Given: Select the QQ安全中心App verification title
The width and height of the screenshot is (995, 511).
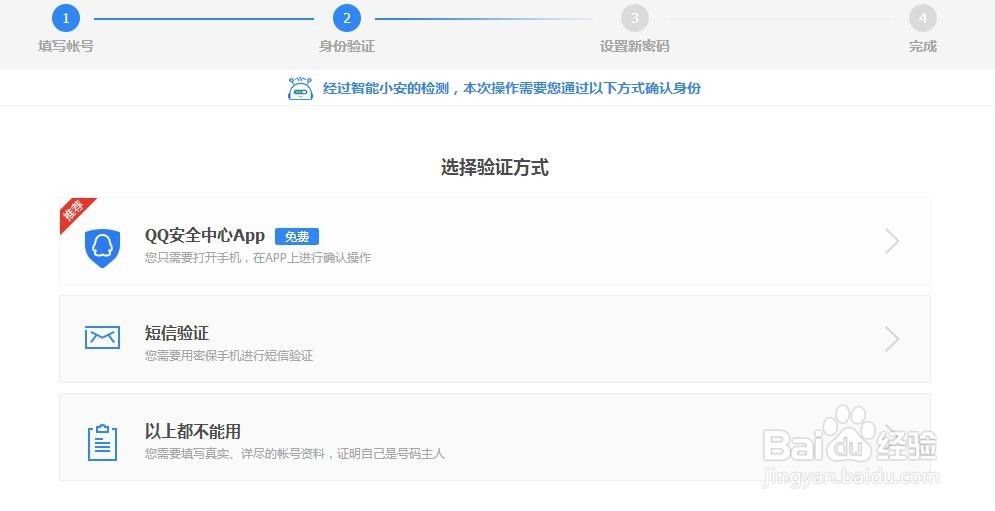Looking at the screenshot, I should [204, 236].
